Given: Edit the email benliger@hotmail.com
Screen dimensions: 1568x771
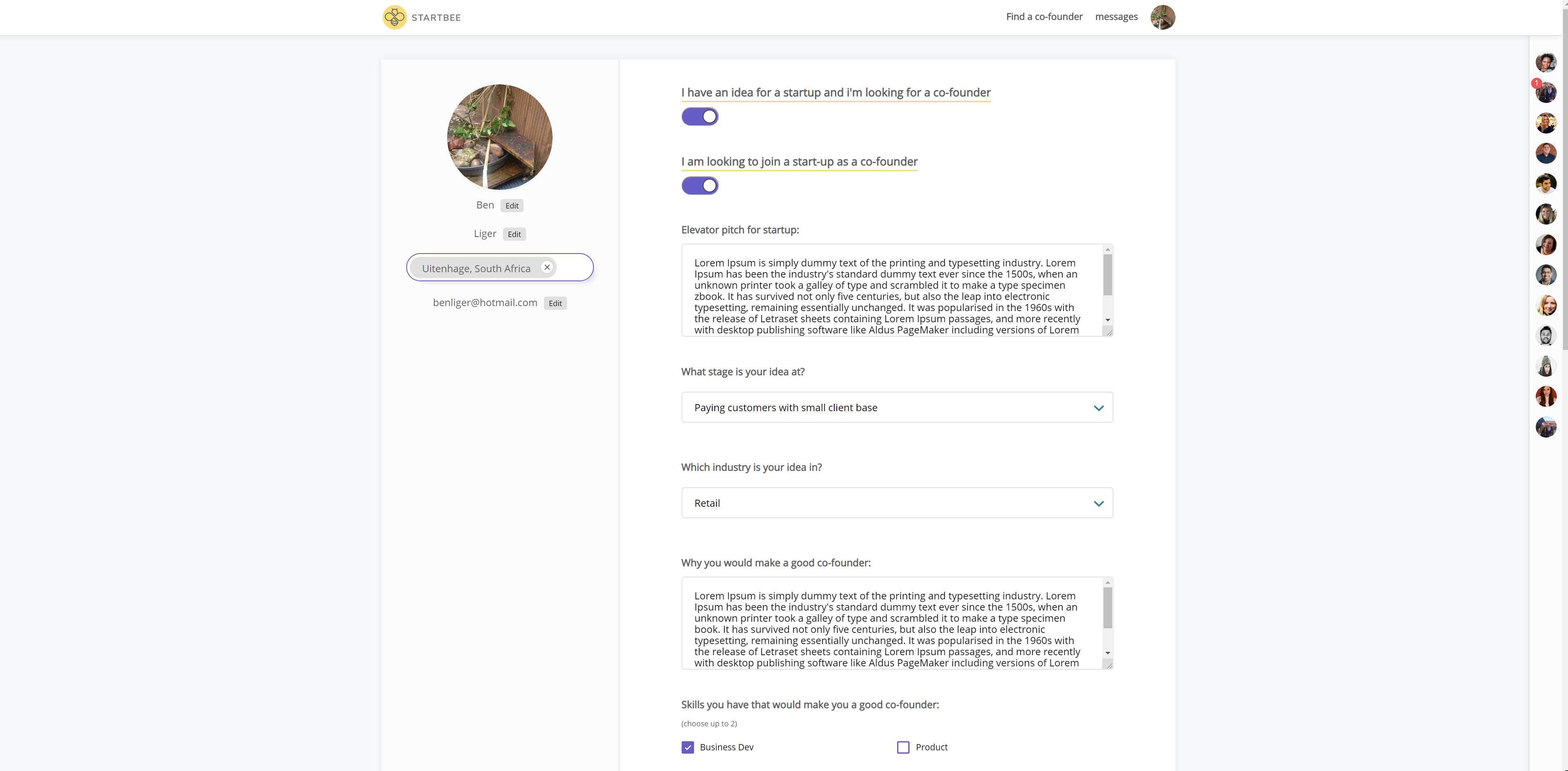Looking at the screenshot, I should click(x=555, y=303).
